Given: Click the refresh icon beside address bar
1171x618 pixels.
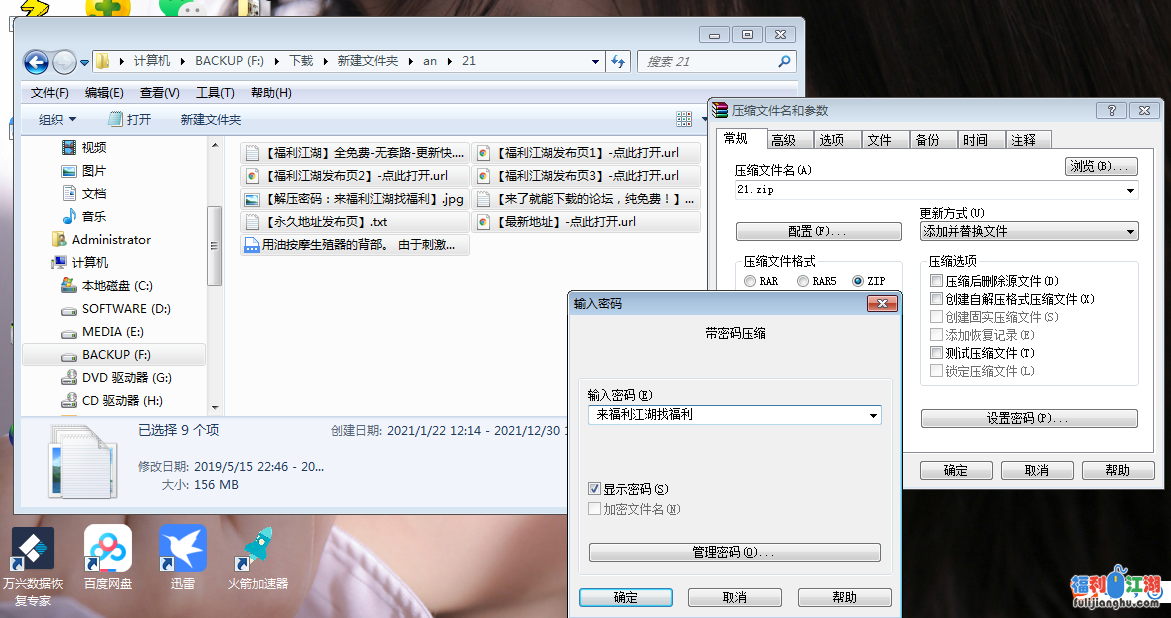Looking at the screenshot, I should tap(618, 61).
